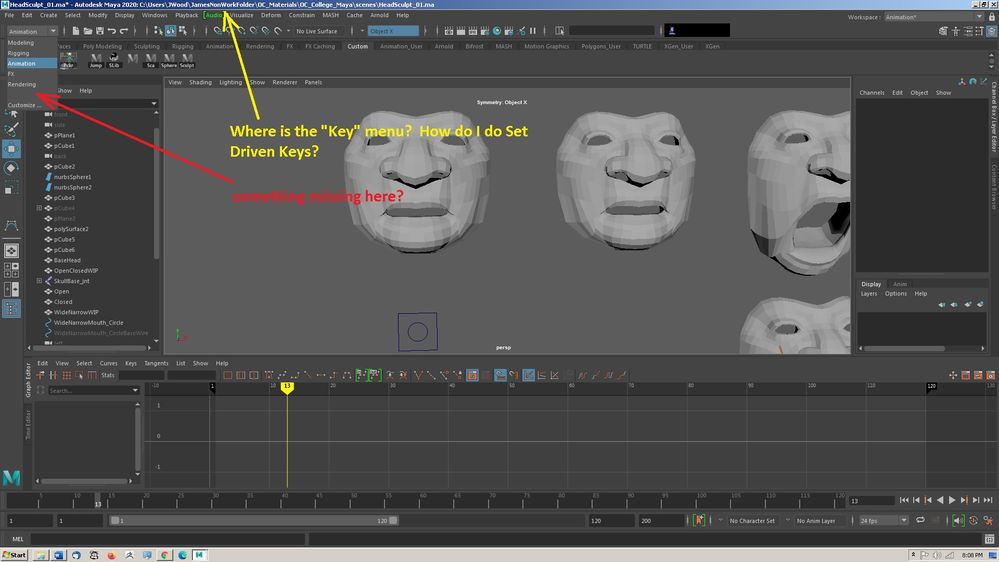Click the lock workspace icon
This screenshot has height=562, width=999.
[x=991, y=17]
